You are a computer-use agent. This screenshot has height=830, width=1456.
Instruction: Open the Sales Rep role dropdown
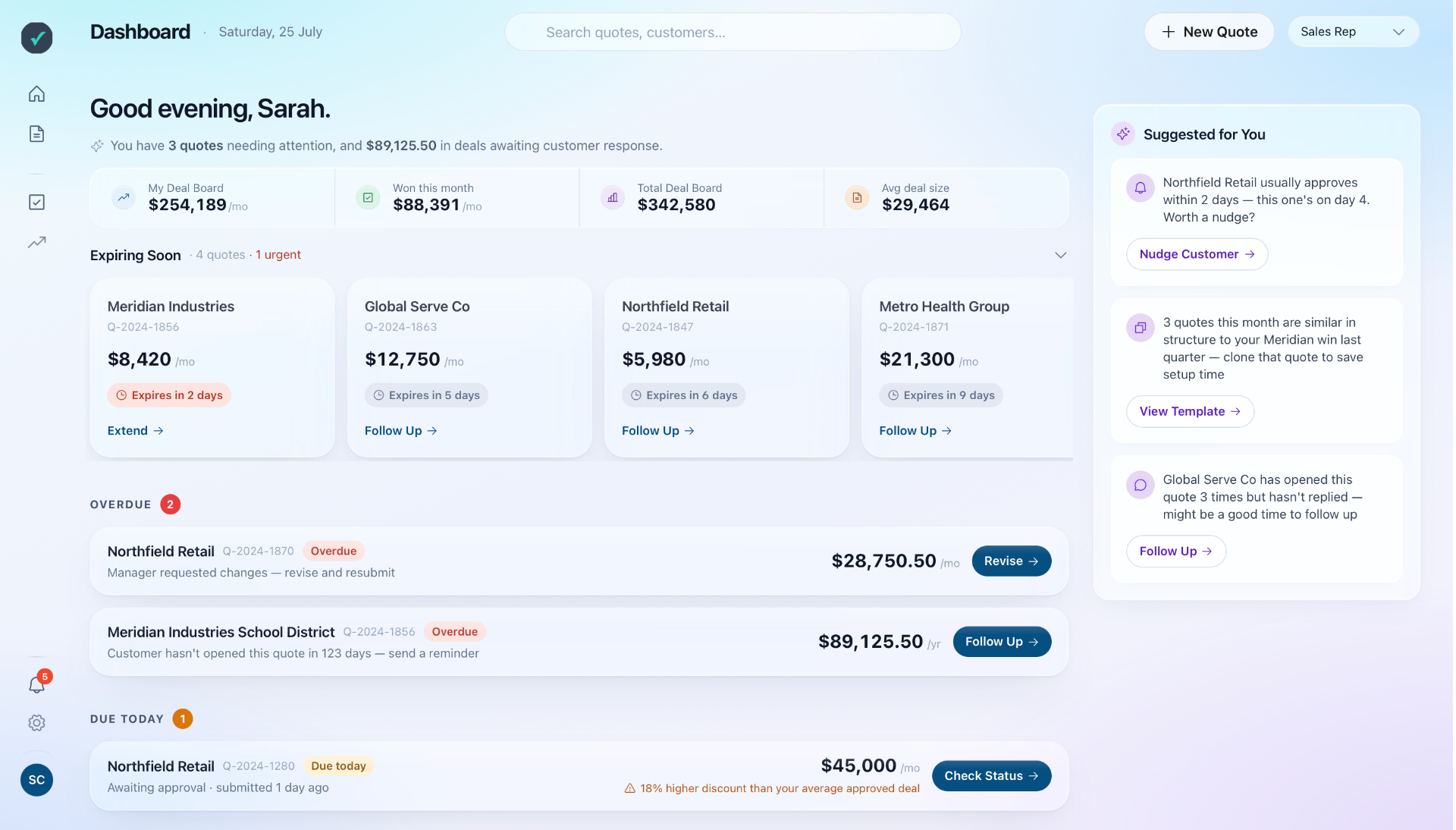[1353, 32]
